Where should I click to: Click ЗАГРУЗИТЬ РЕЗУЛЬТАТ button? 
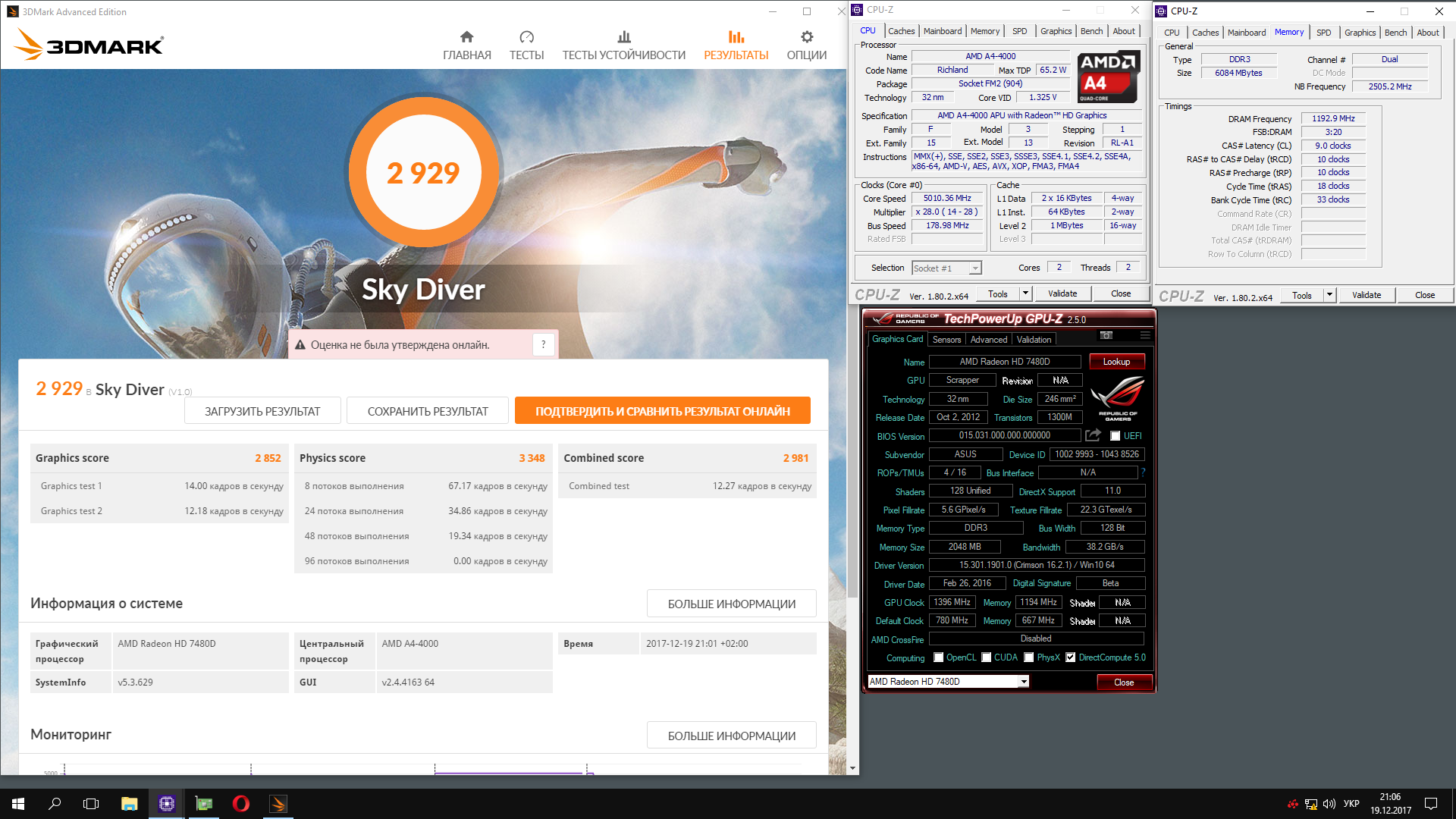pyautogui.click(x=262, y=411)
